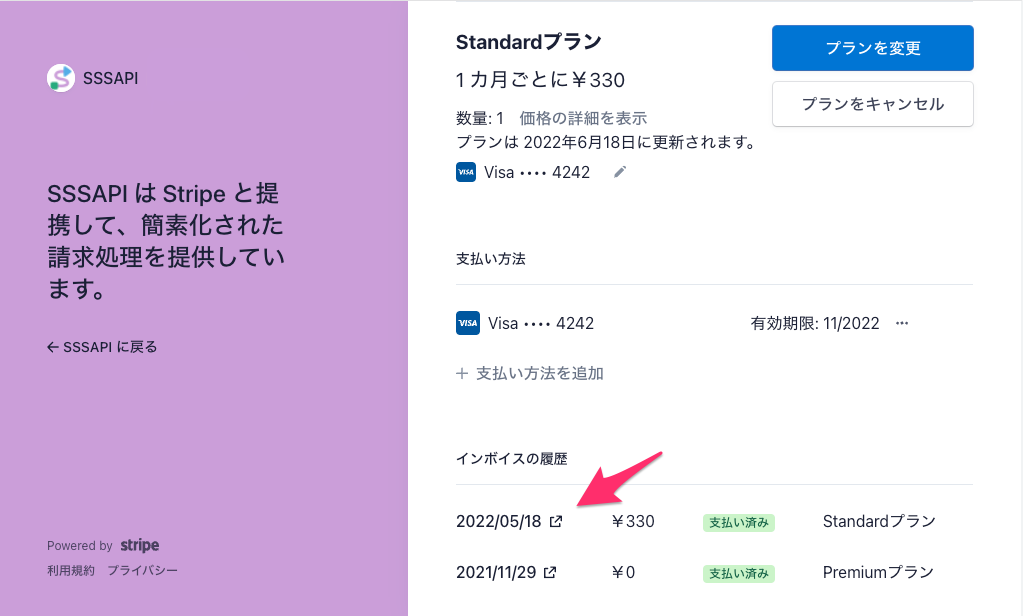Open the 2021/11/29 invoice via external link icon
This screenshot has height=616, width=1023.
[x=549, y=572]
